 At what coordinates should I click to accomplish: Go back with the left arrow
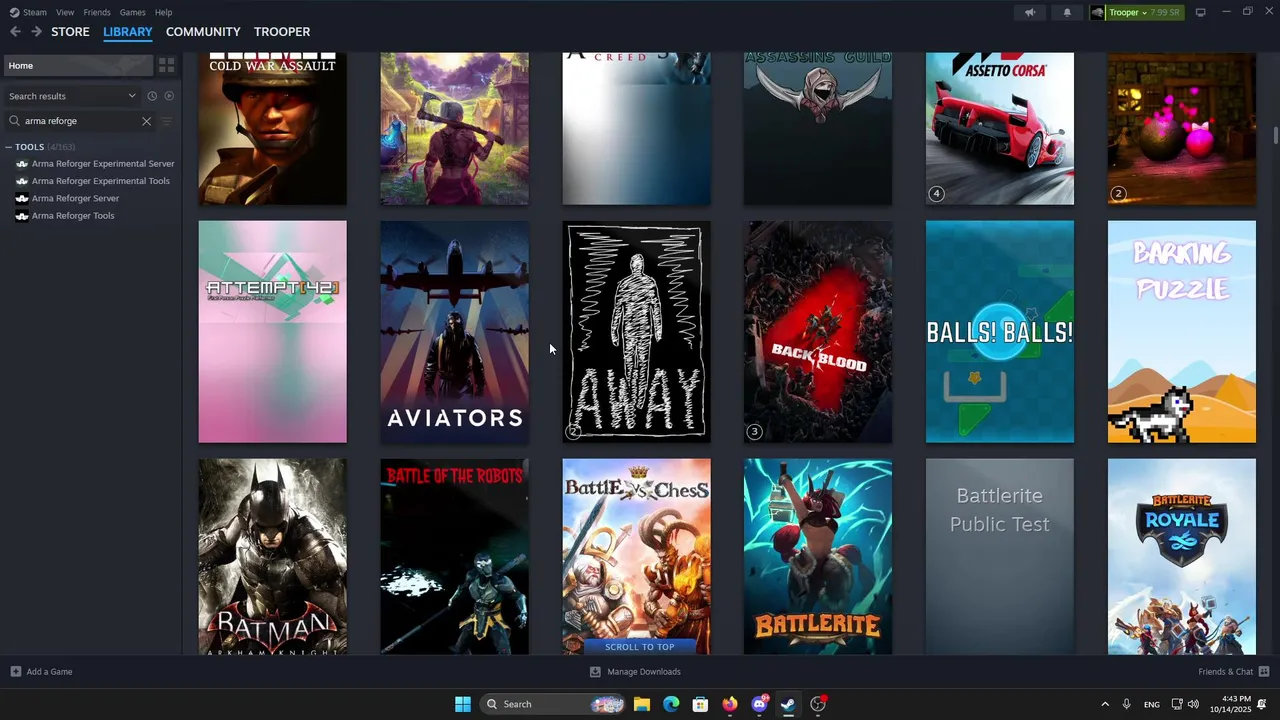click(15, 32)
